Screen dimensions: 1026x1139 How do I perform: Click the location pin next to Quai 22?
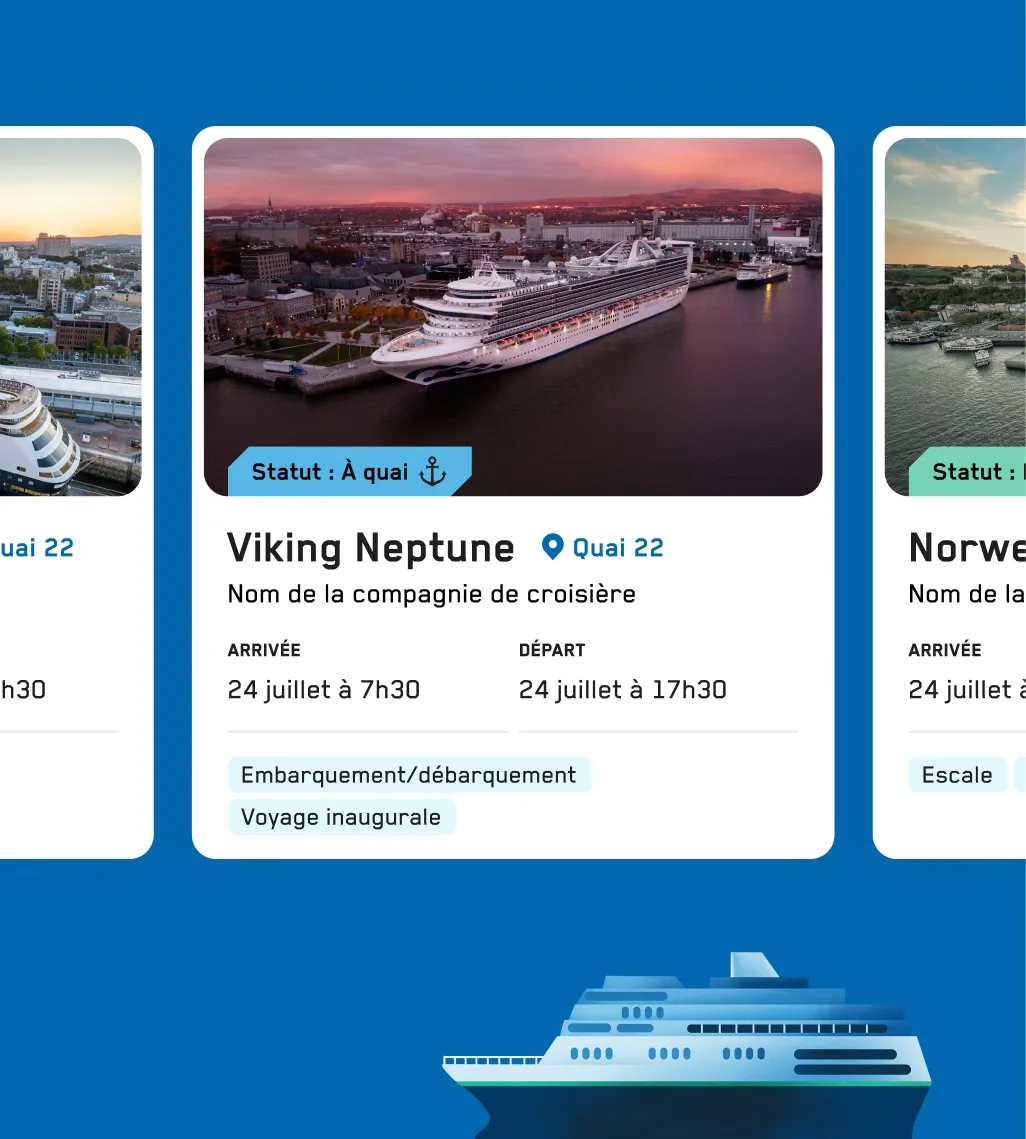tap(553, 547)
